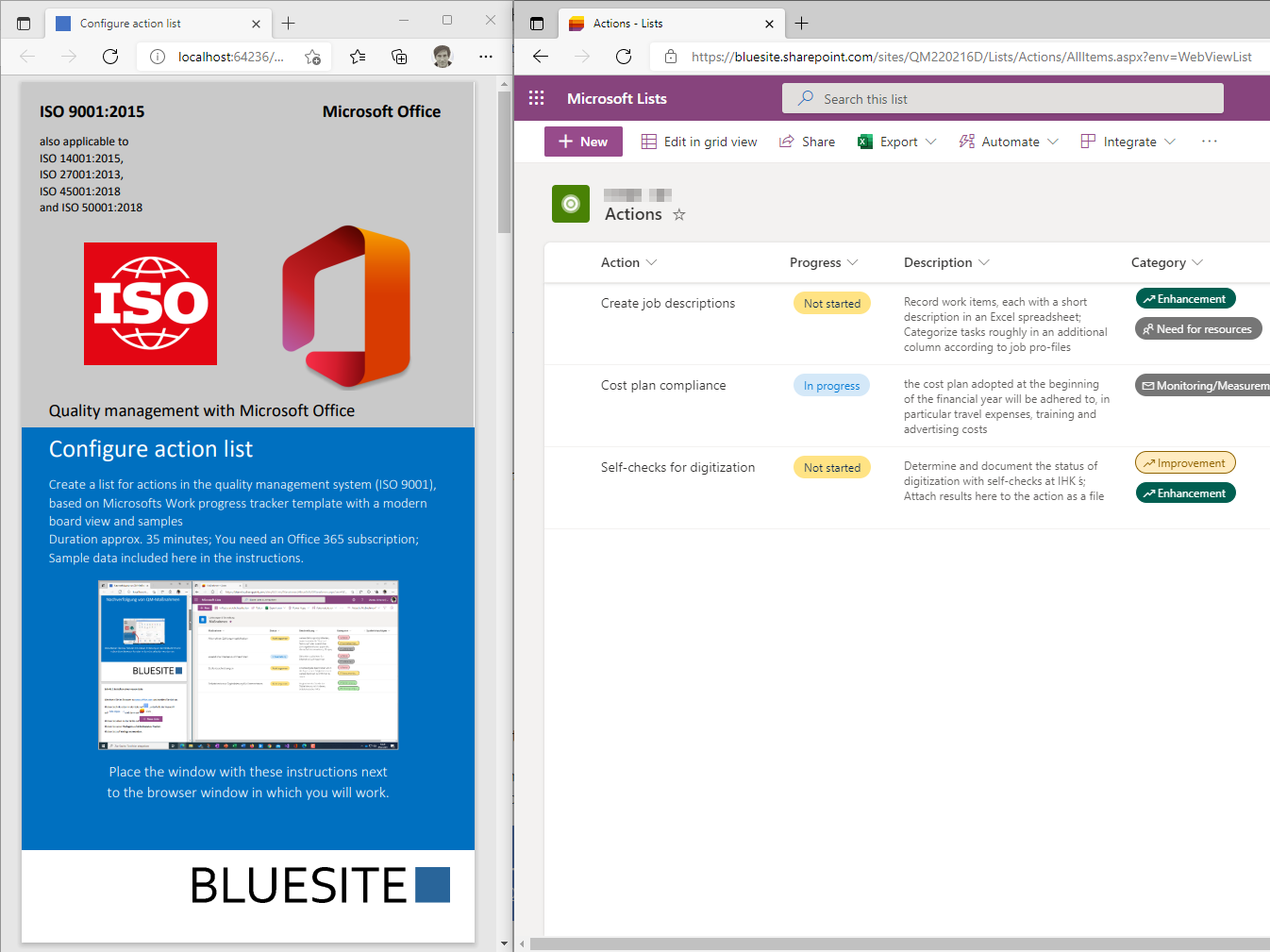Click Not started pill for Self-checks row
The image size is (1270, 952).
point(832,467)
